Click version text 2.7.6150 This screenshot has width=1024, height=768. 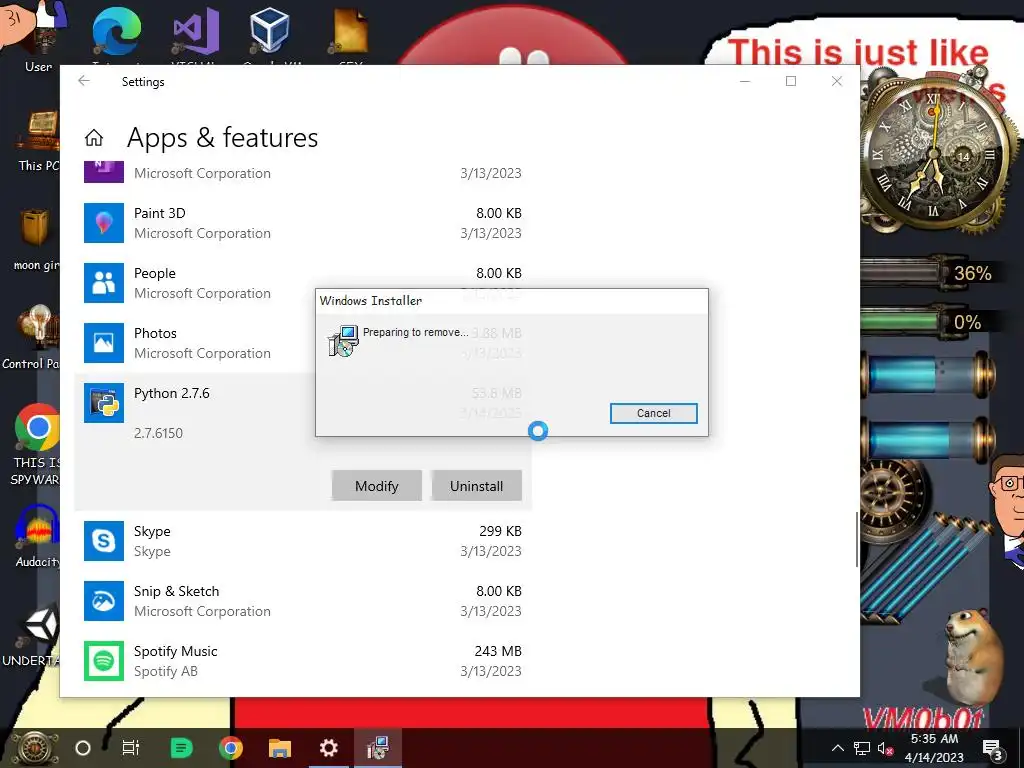pyautogui.click(x=158, y=433)
